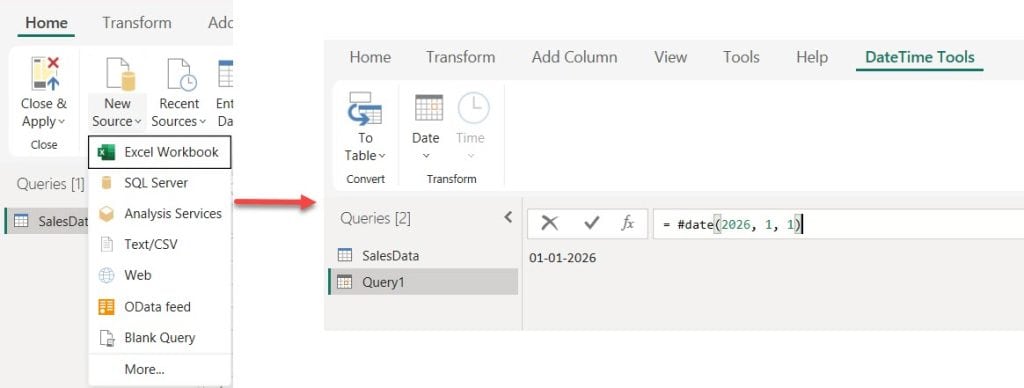Switch to the Transform tab in left window
Viewport: 1024px width, 388px height.
[136, 23]
